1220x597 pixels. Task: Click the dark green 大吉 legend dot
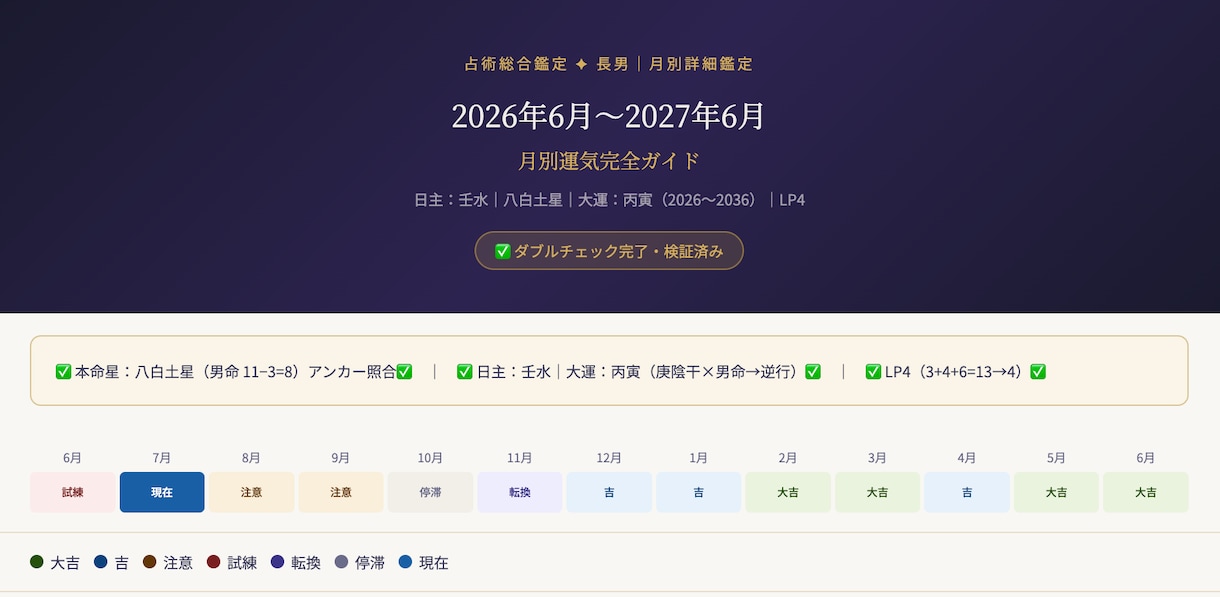pyautogui.click(x=37, y=562)
